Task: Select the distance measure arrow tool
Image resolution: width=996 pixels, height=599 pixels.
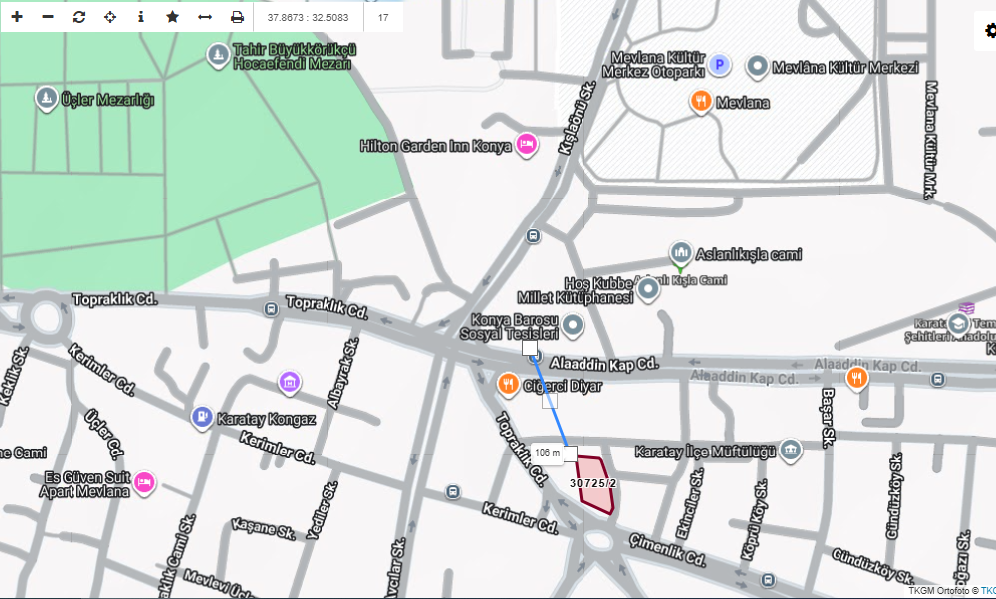Action: (x=205, y=17)
